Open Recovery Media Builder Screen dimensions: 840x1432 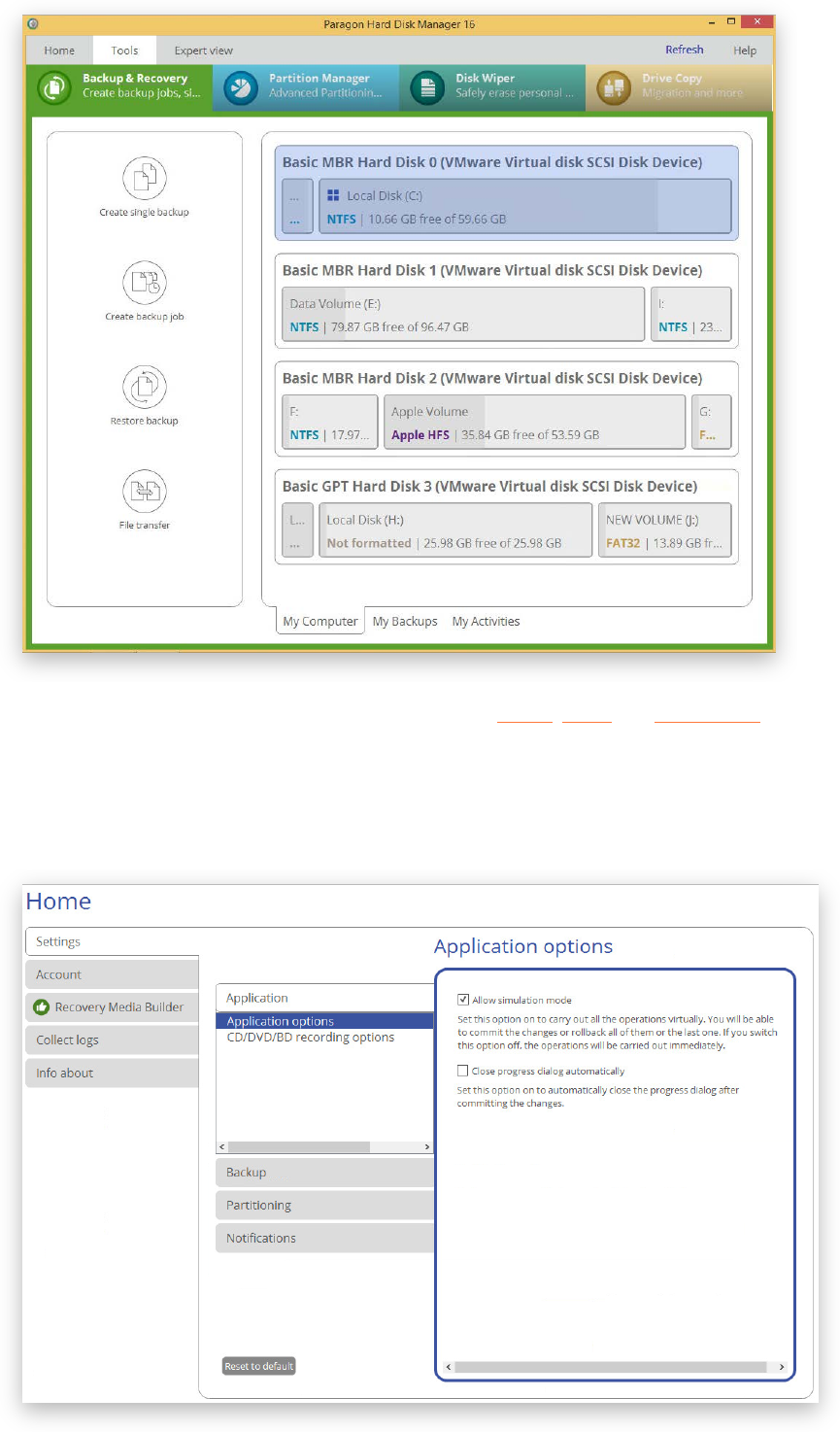(x=112, y=1007)
